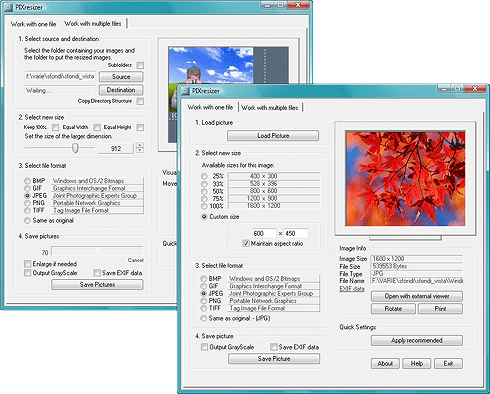Choose 'Same as original' in back window
The width and height of the screenshot is (490, 394).
click(x=27, y=220)
